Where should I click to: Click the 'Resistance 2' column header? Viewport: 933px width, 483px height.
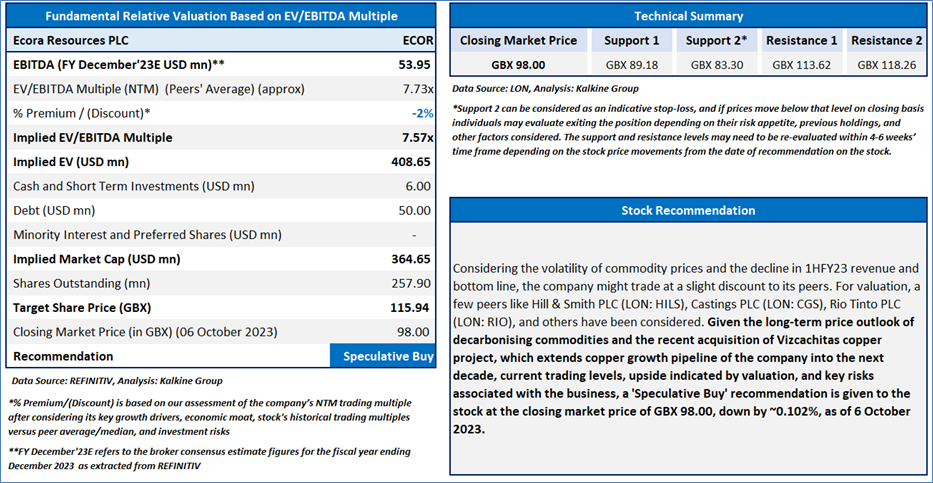(887, 41)
